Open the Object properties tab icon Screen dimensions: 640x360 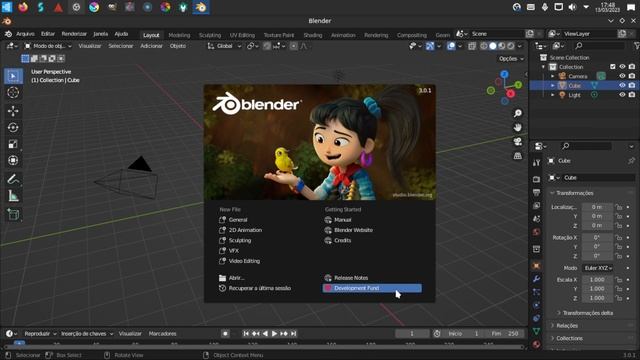pos(536,266)
